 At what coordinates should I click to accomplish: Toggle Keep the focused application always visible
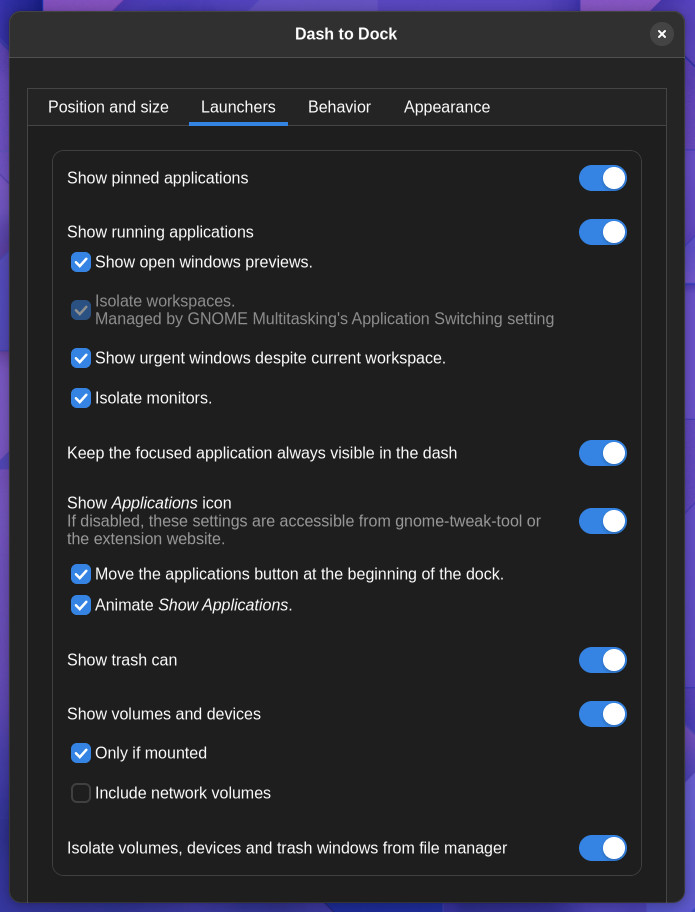tap(602, 453)
